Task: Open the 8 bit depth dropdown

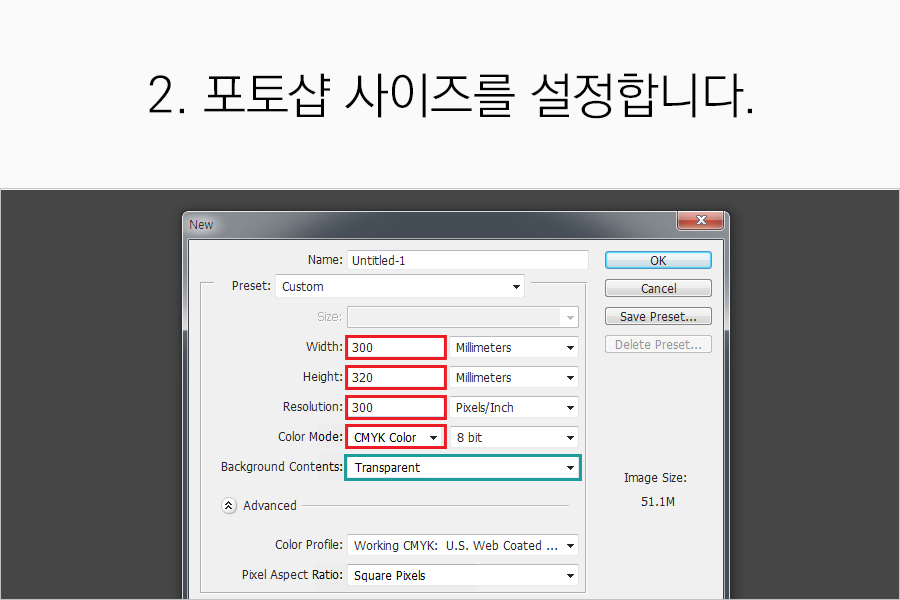Action: 514,438
